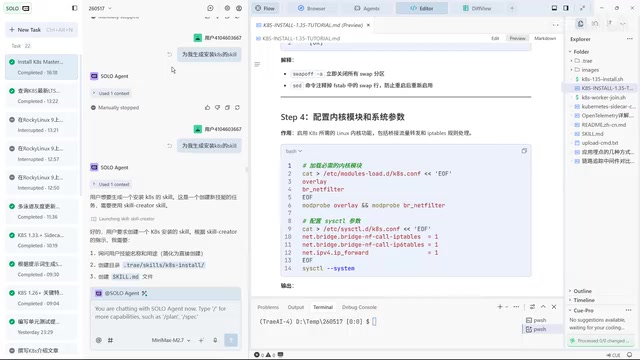Switch to the Output panel tab

(296, 307)
